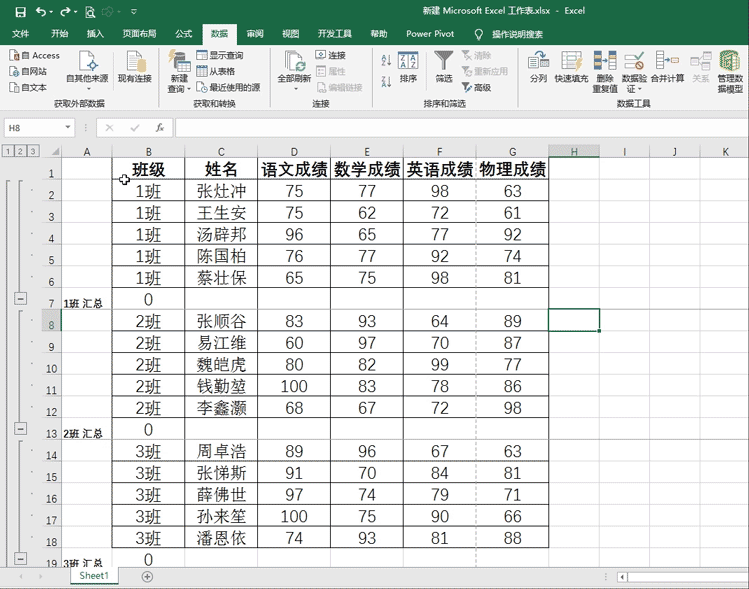
Task: Open Advanced filter (高级)
Action: coord(477,87)
